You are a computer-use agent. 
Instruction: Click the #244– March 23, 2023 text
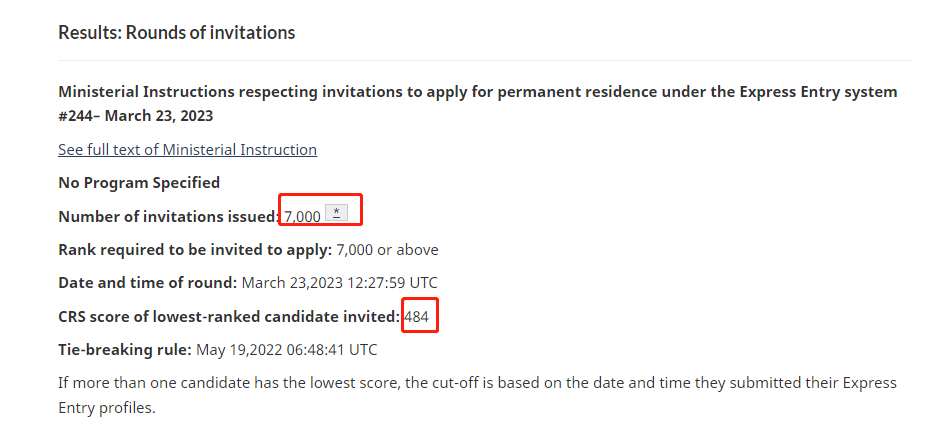[x=135, y=115]
